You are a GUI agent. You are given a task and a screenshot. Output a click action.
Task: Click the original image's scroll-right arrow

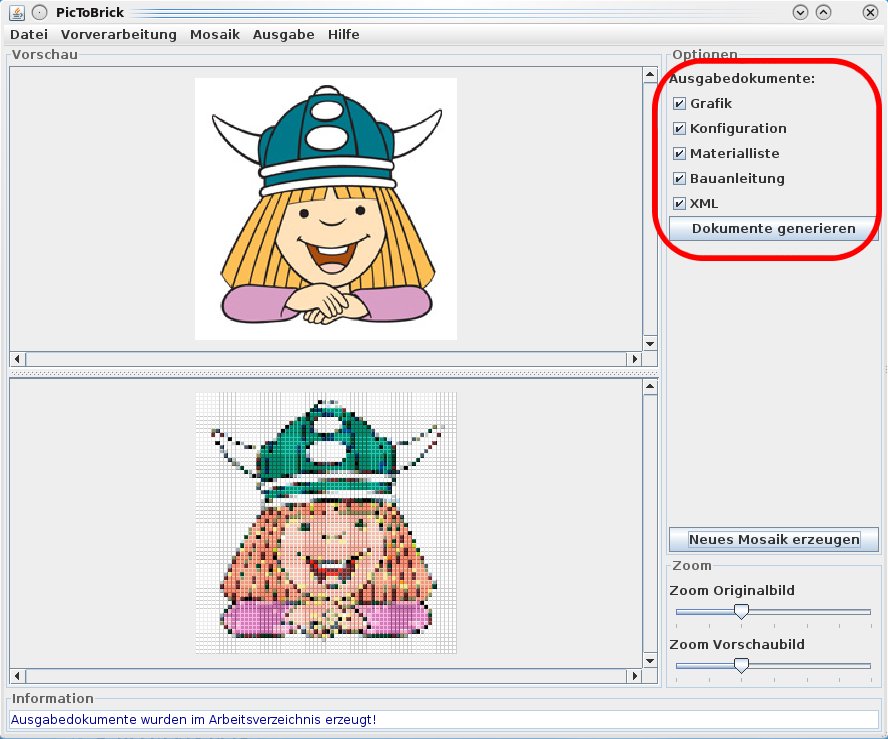[635, 358]
